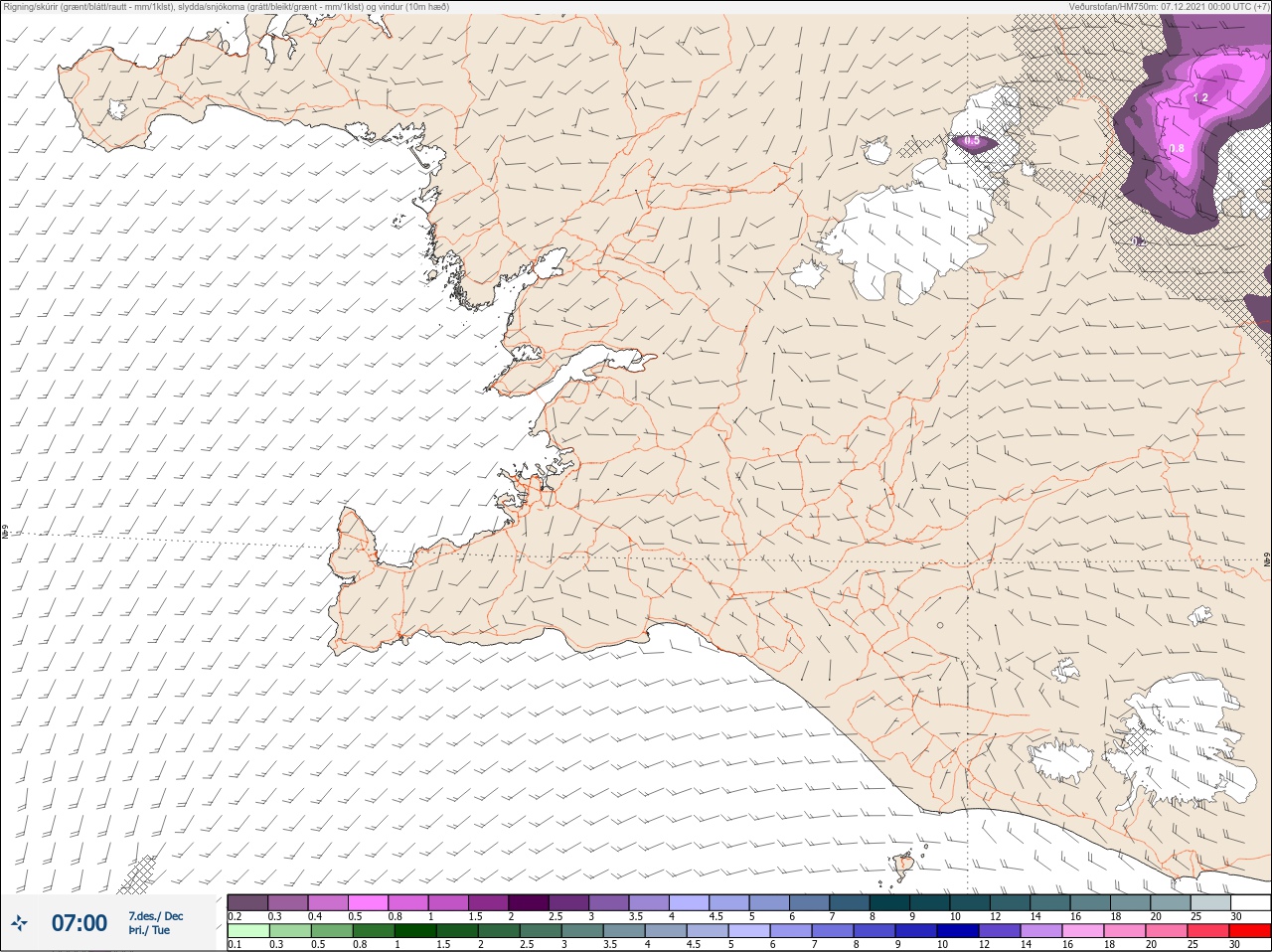Select the pale green 0.1 swatch in the lower scale
This screenshot has width=1272, height=952.
247,930
